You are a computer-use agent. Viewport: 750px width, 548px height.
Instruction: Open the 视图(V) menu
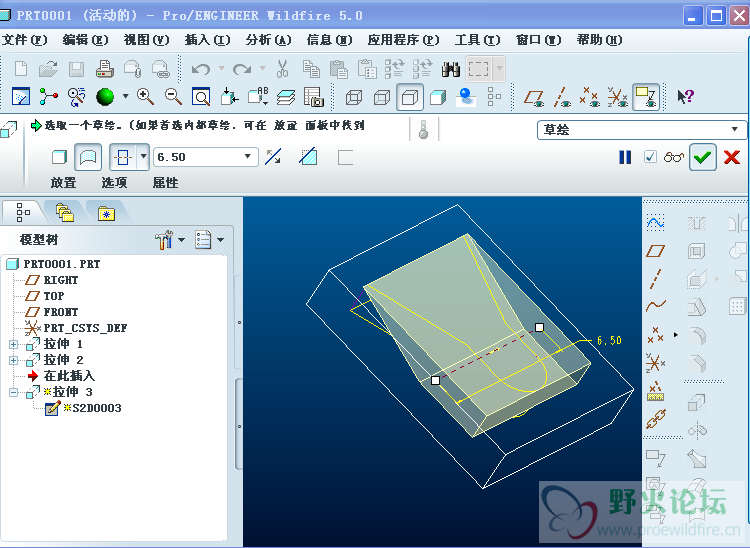(146, 40)
